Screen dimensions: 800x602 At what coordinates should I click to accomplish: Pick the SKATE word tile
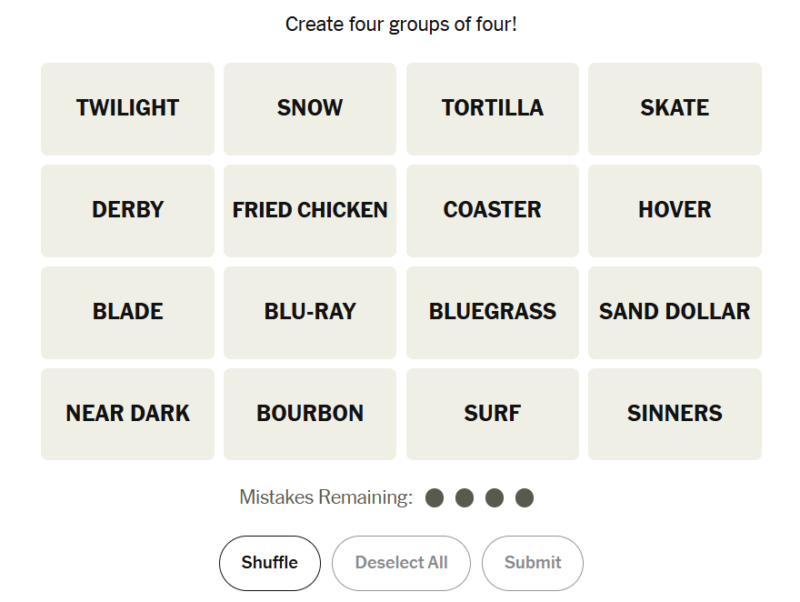click(x=674, y=109)
